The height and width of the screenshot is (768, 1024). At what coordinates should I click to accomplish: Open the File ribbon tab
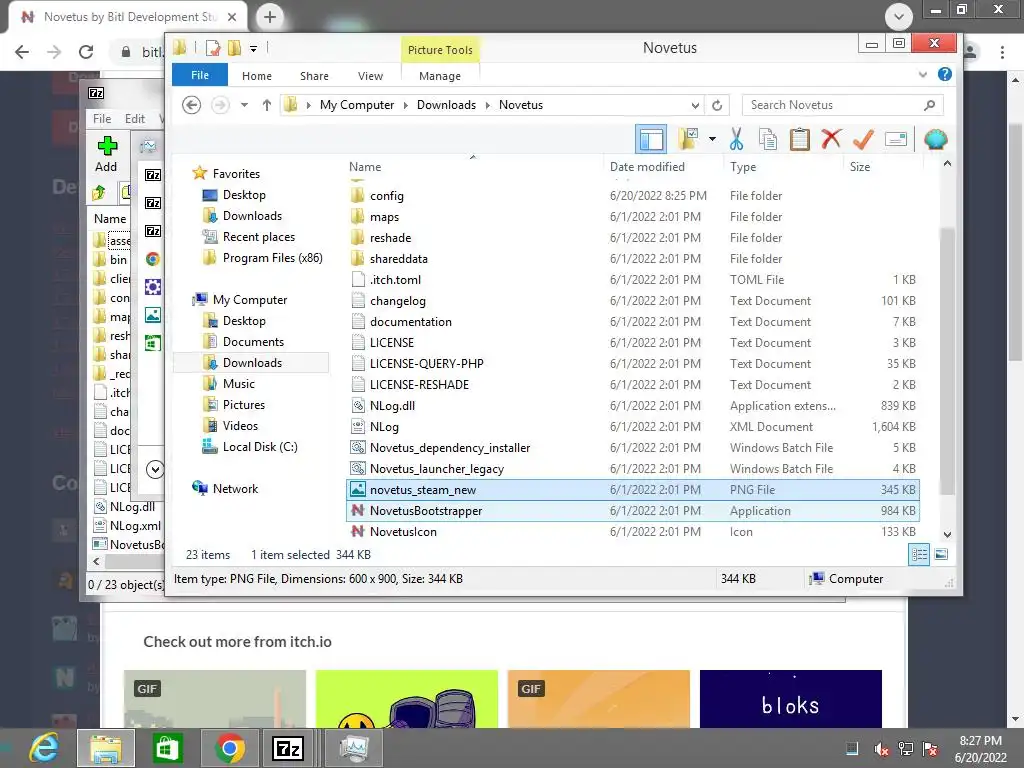[200, 75]
